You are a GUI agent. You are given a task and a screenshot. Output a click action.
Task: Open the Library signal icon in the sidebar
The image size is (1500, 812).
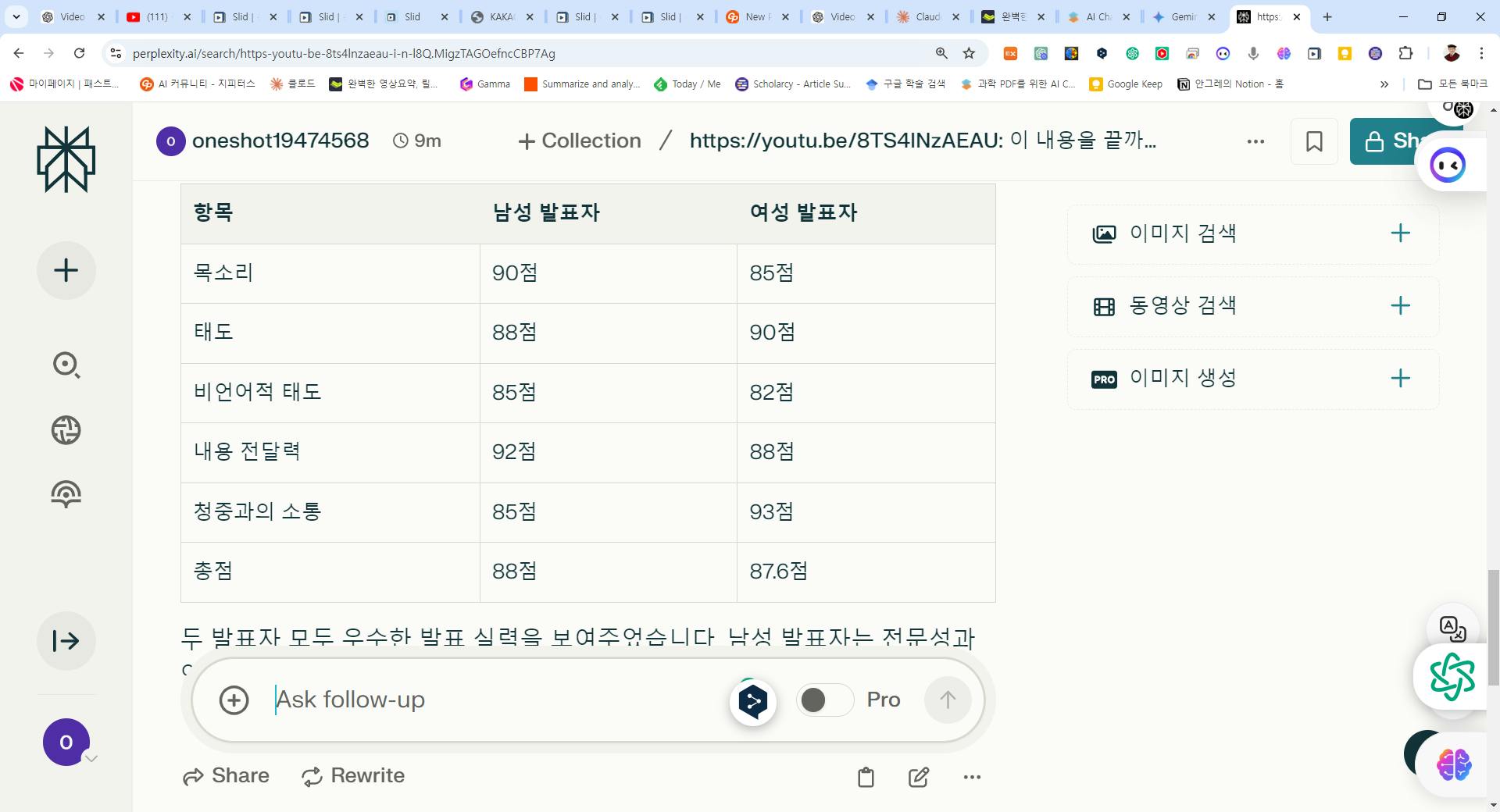66,494
